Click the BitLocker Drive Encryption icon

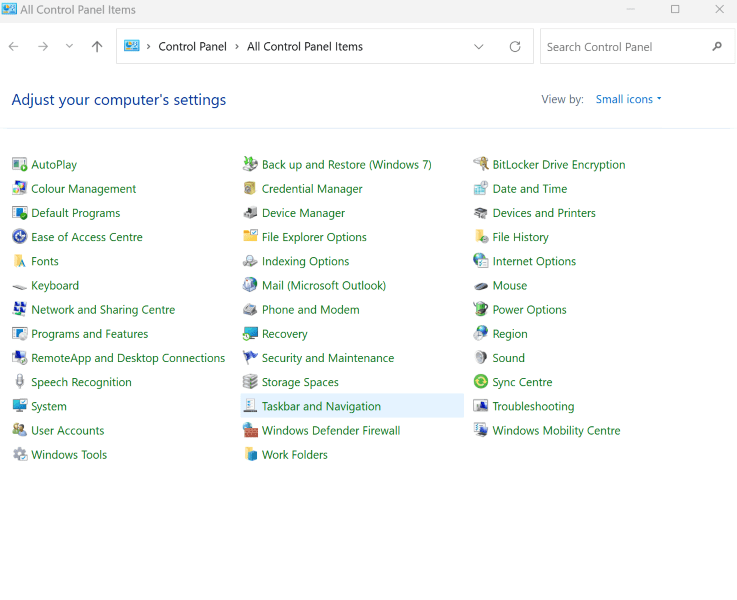click(x=481, y=165)
